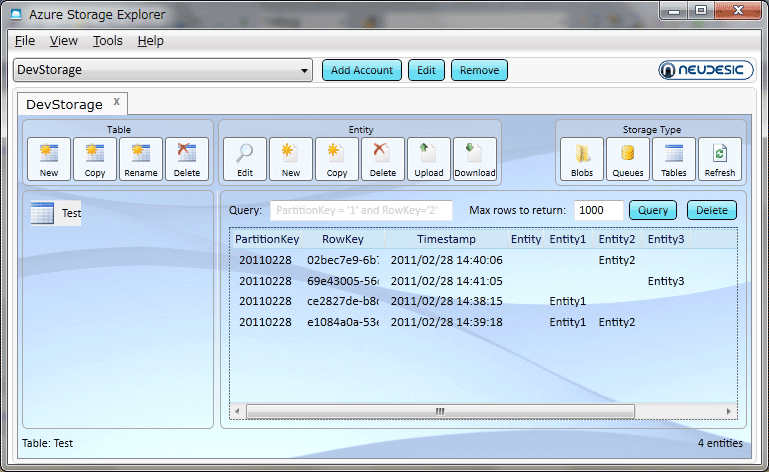Switch storage type to Tables
The width and height of the screenshot is (769, 472).
(x=674, y=159)
